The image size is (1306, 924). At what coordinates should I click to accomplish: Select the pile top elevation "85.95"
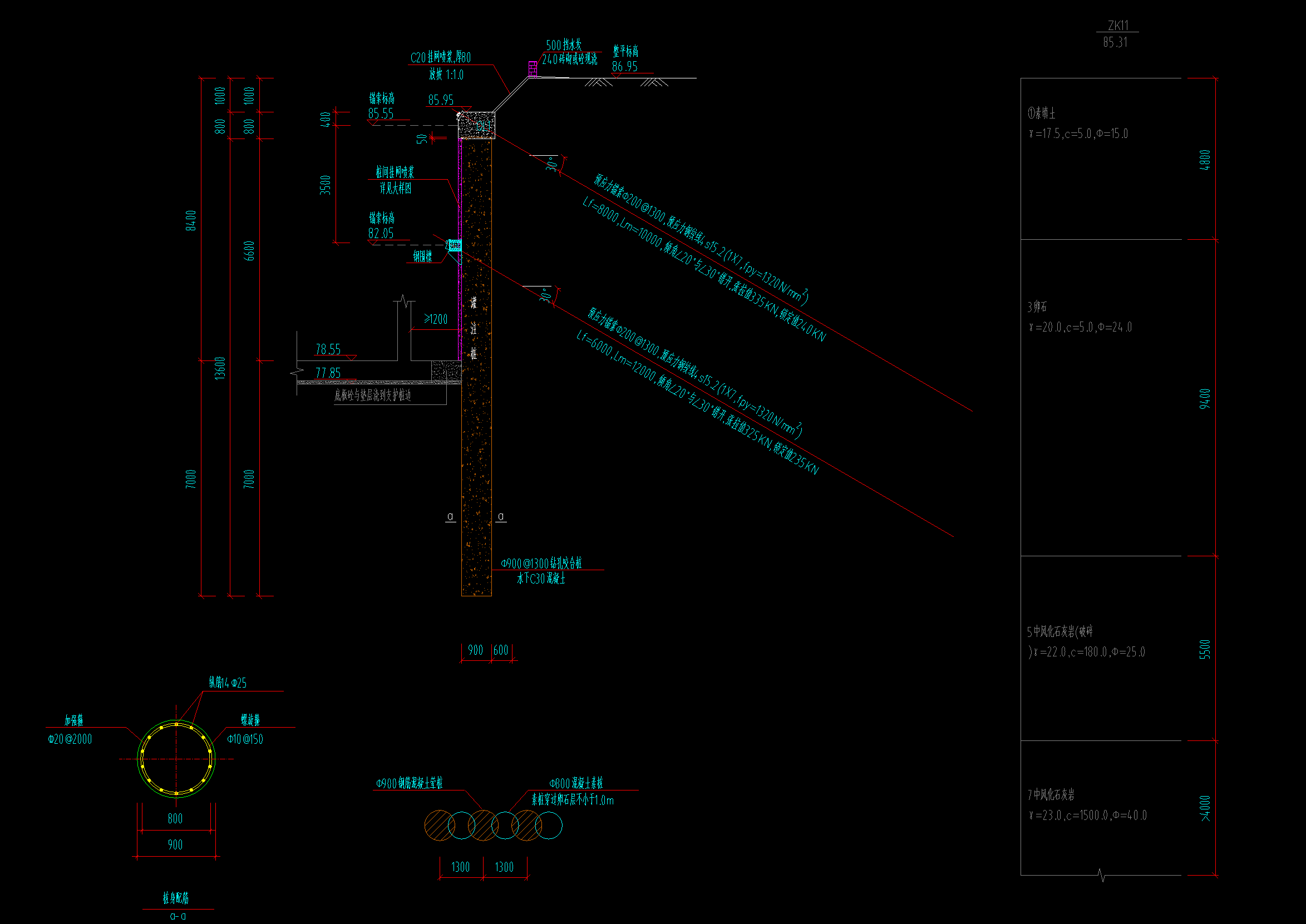pyautogui.click(x=441, y=100)
